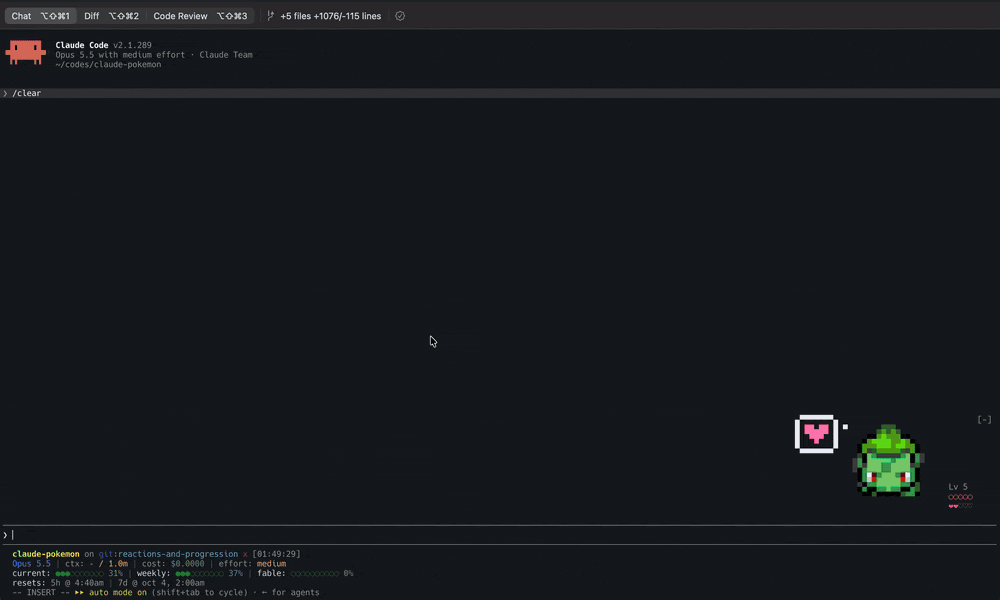Screen dimensions: 1000x600
Task: Click the 31% current usage value
Action: [x=115, y=573]
